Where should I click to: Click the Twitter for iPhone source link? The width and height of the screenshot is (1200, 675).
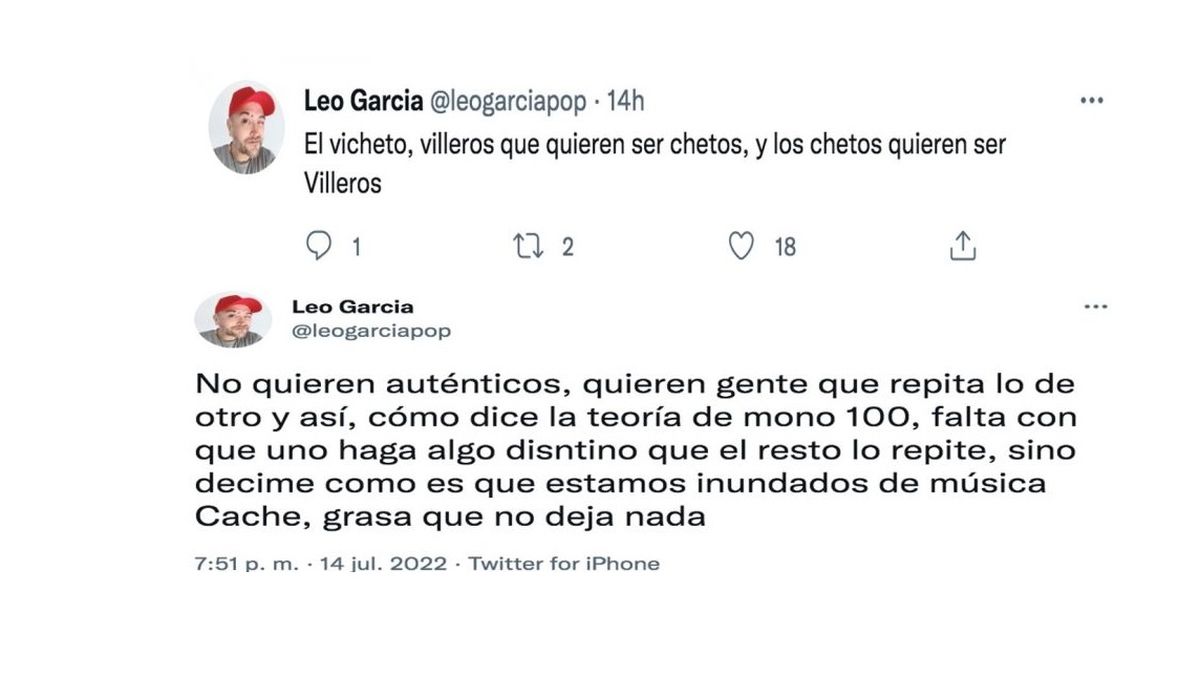tap(564, 564)
